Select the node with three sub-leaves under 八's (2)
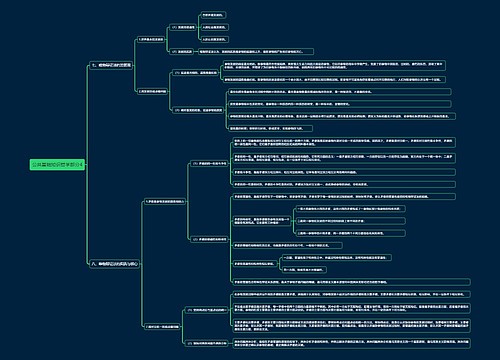Viewport: 500px width, 360px height. click(x=262, y=221)
